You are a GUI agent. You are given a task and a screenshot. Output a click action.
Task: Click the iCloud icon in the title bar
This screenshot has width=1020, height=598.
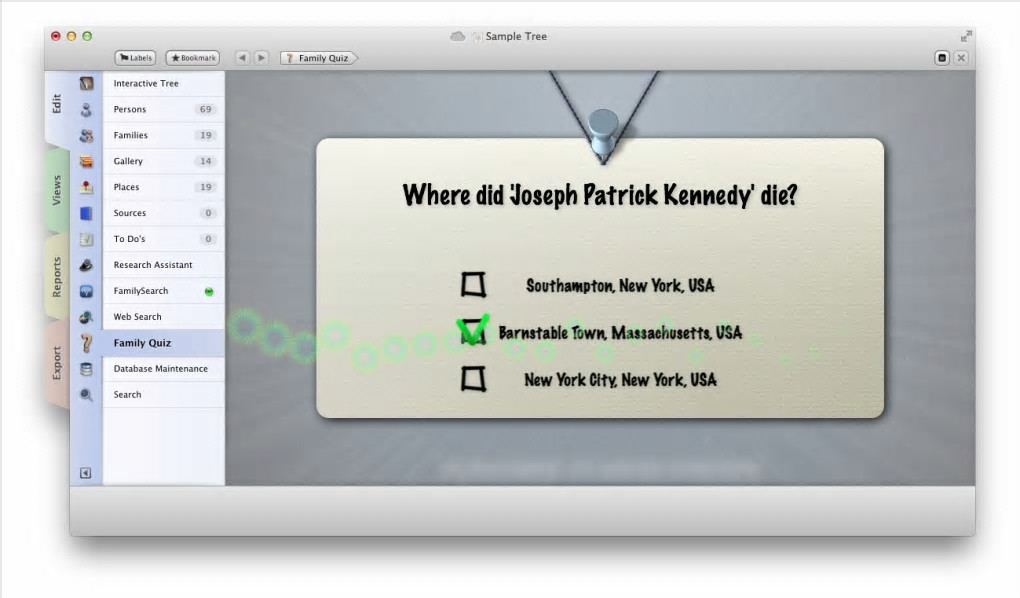(458, 36)
